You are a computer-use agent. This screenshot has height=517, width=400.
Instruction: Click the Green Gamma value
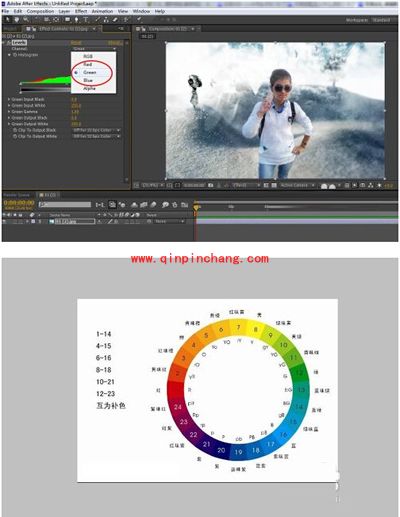click(75, 112)
